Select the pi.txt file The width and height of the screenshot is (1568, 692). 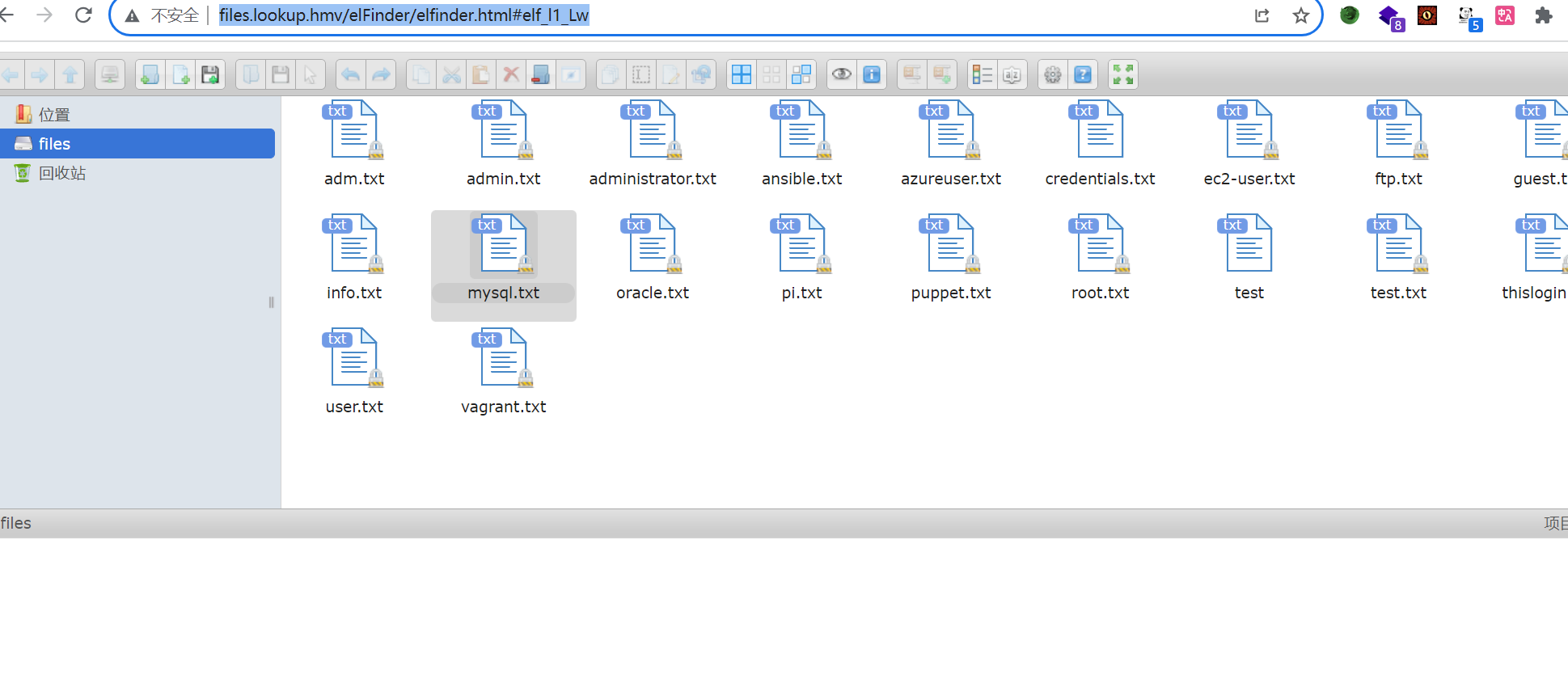(x=802, y=258)
